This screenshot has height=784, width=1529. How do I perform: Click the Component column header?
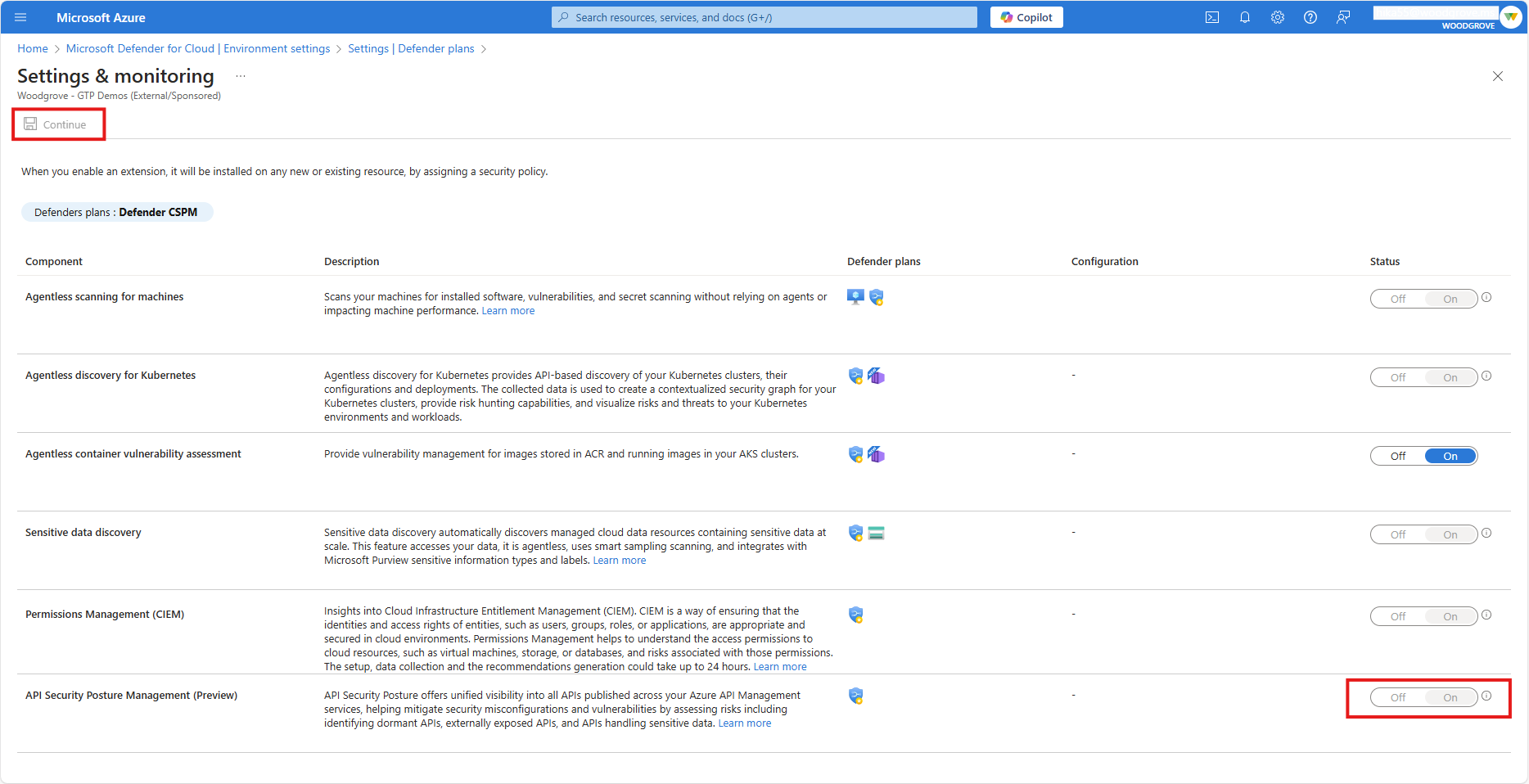(54, 262)
